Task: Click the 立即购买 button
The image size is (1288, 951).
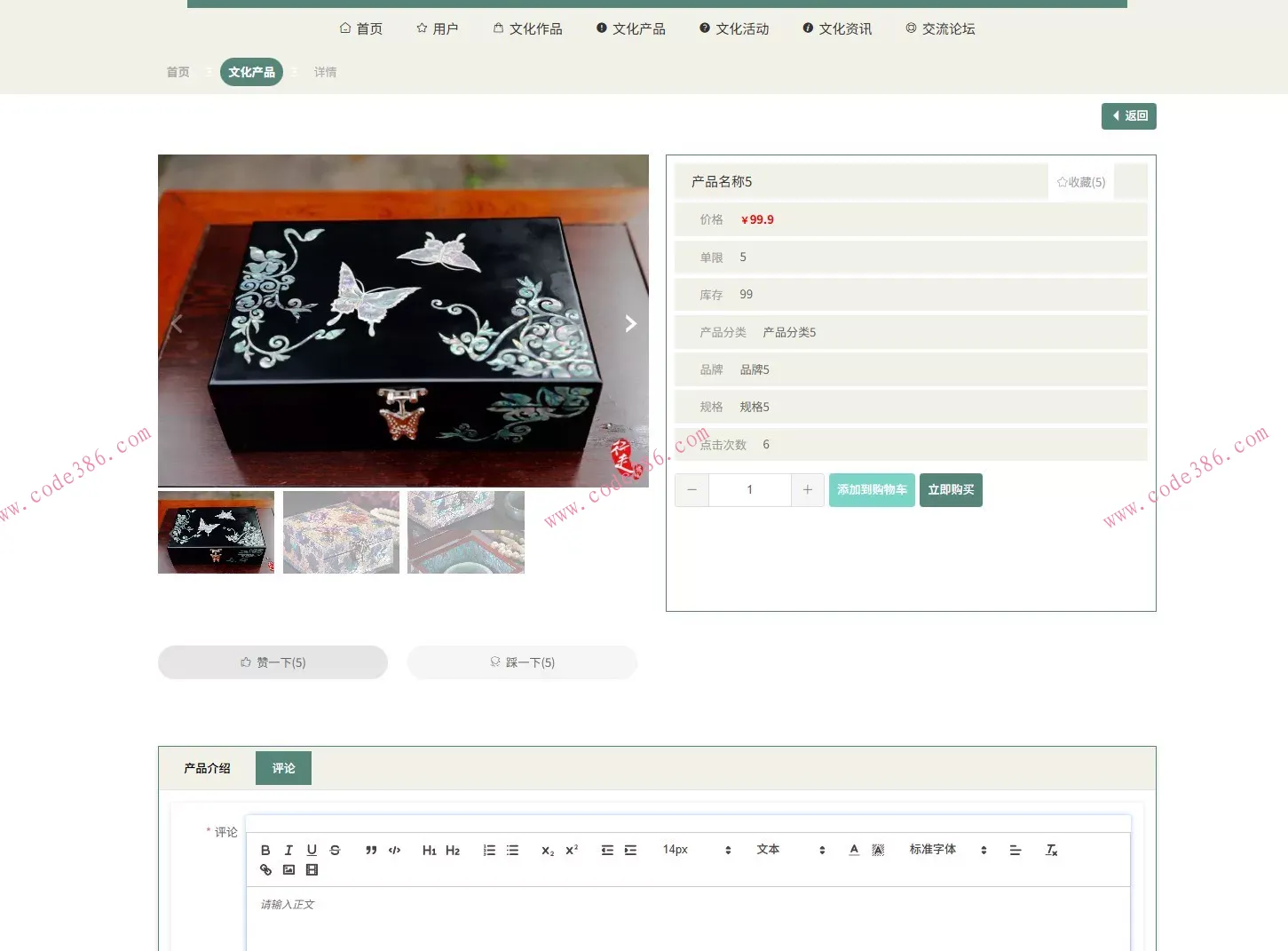Action: pyautogui.click(x=951, y=489)
